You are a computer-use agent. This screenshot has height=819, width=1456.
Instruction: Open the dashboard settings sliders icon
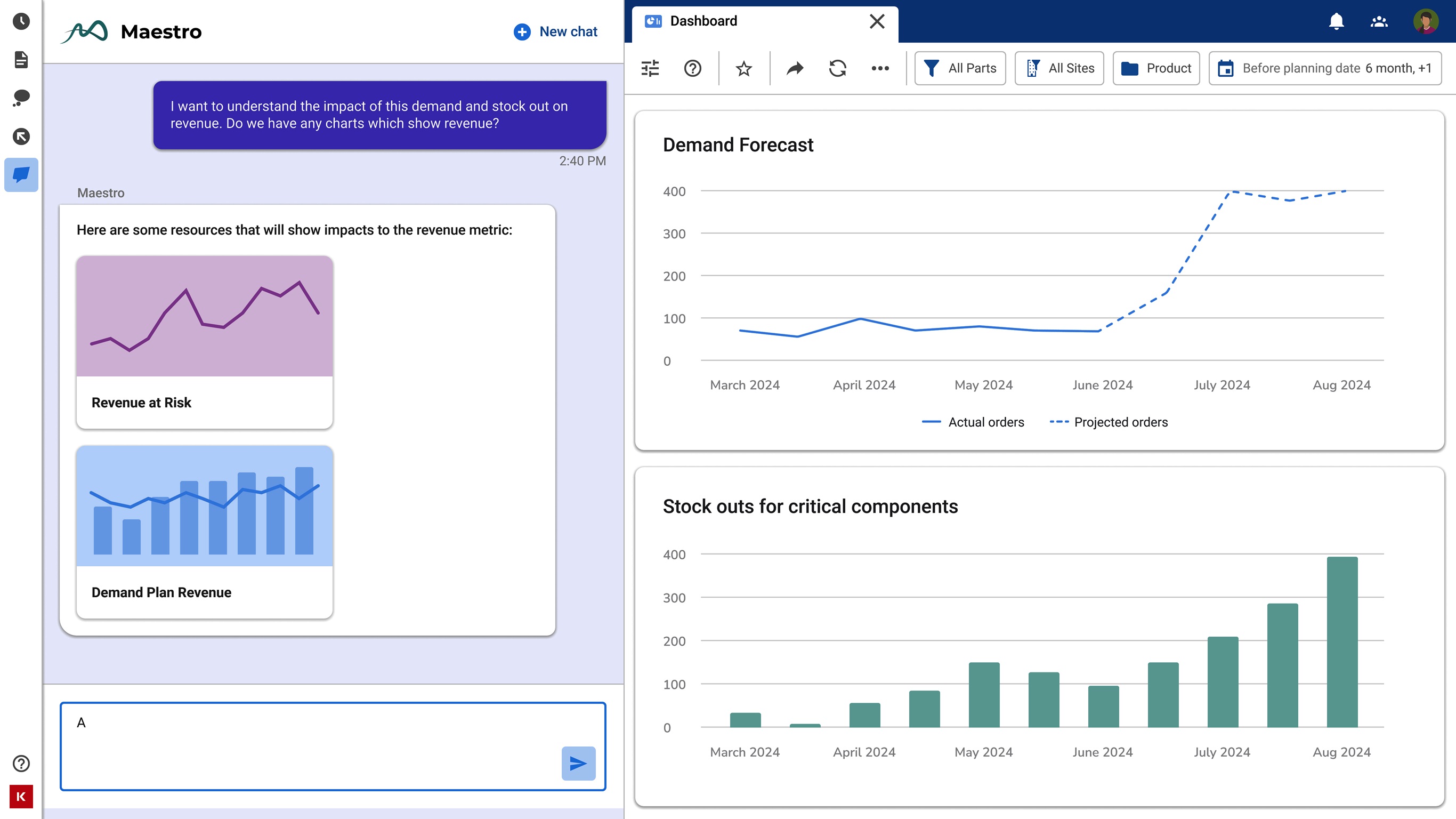(650, 68)
